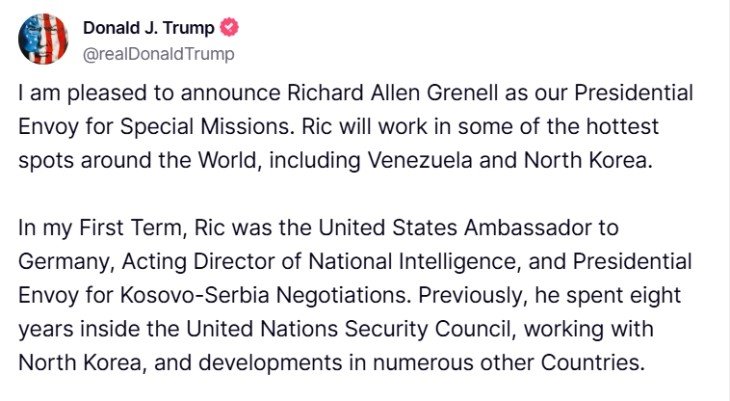The image size is (730, 401).
Task: Open the @realDonaldTrump handle
Action: [158, 54]
